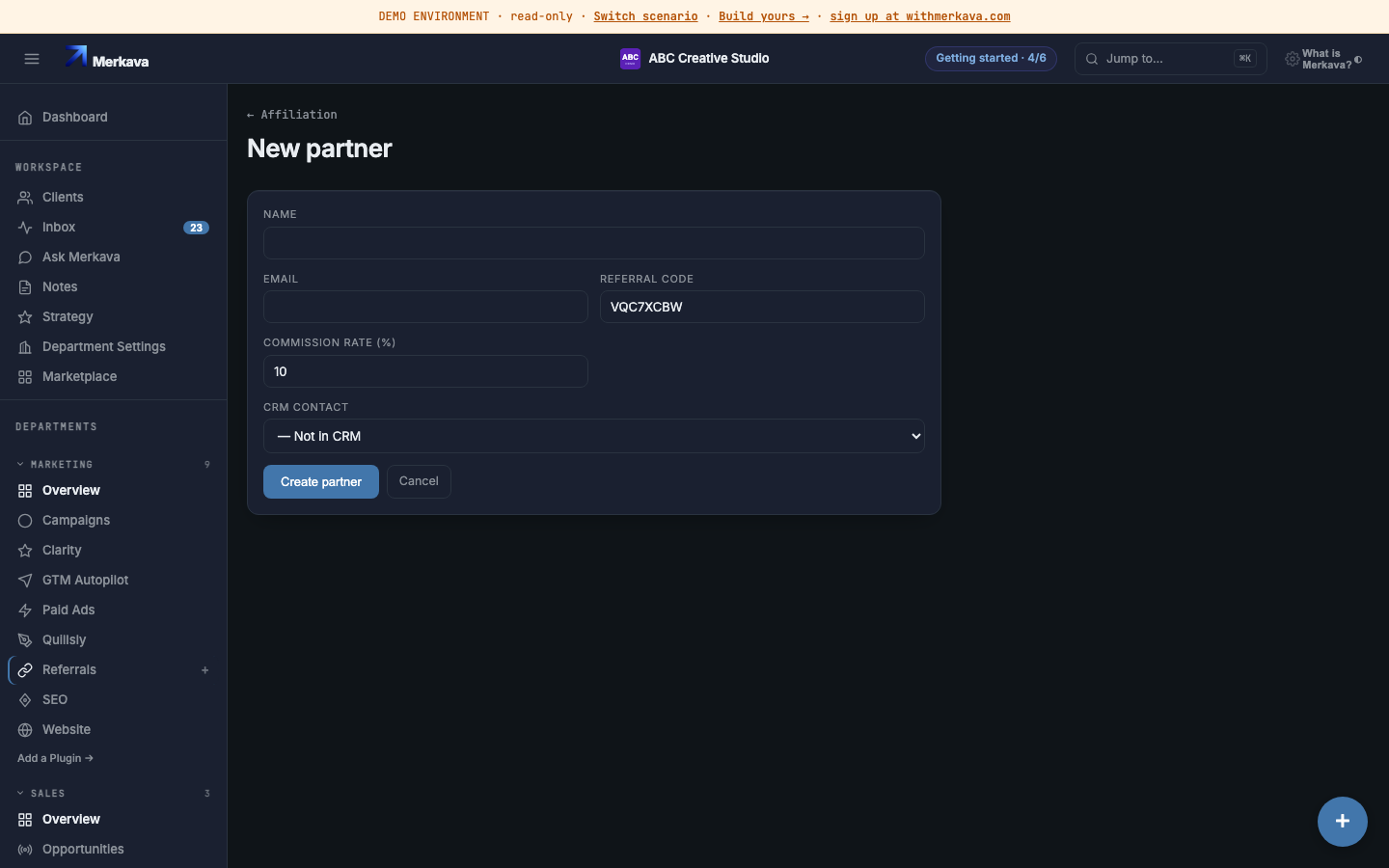
Task: Click the Opportunities radio icon
Action: (x=25, y=850)
